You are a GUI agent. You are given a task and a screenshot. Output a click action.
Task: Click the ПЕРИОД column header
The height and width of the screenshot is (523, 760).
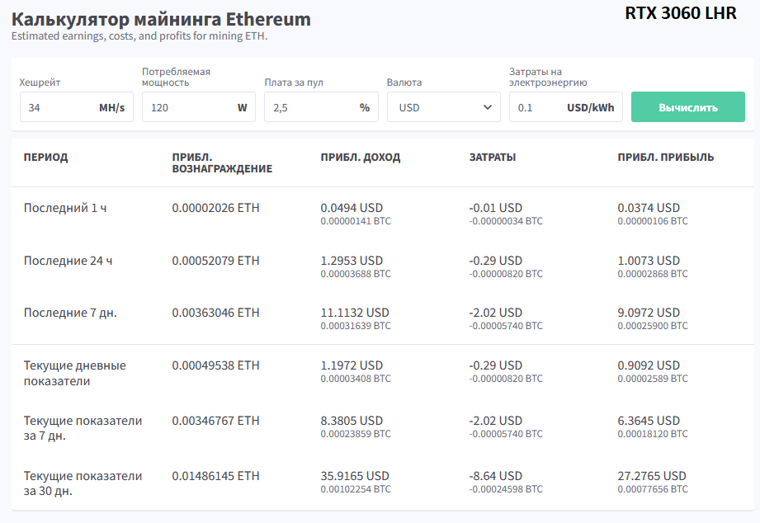[46, 157]
